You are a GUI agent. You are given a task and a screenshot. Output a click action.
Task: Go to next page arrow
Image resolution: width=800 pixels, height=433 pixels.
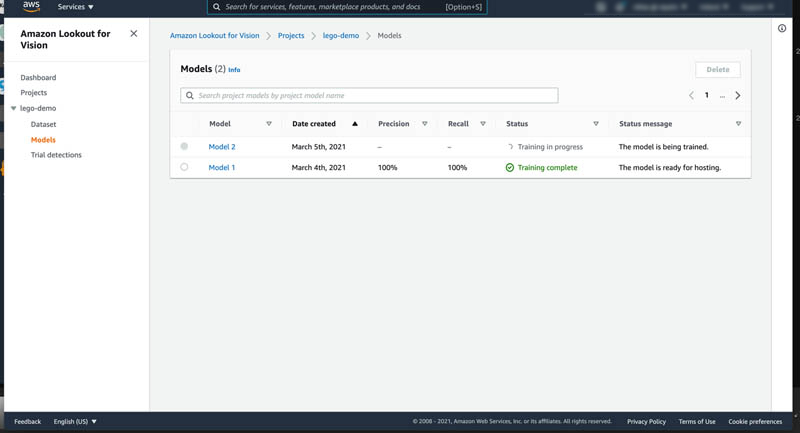click(x=738, y=95)
